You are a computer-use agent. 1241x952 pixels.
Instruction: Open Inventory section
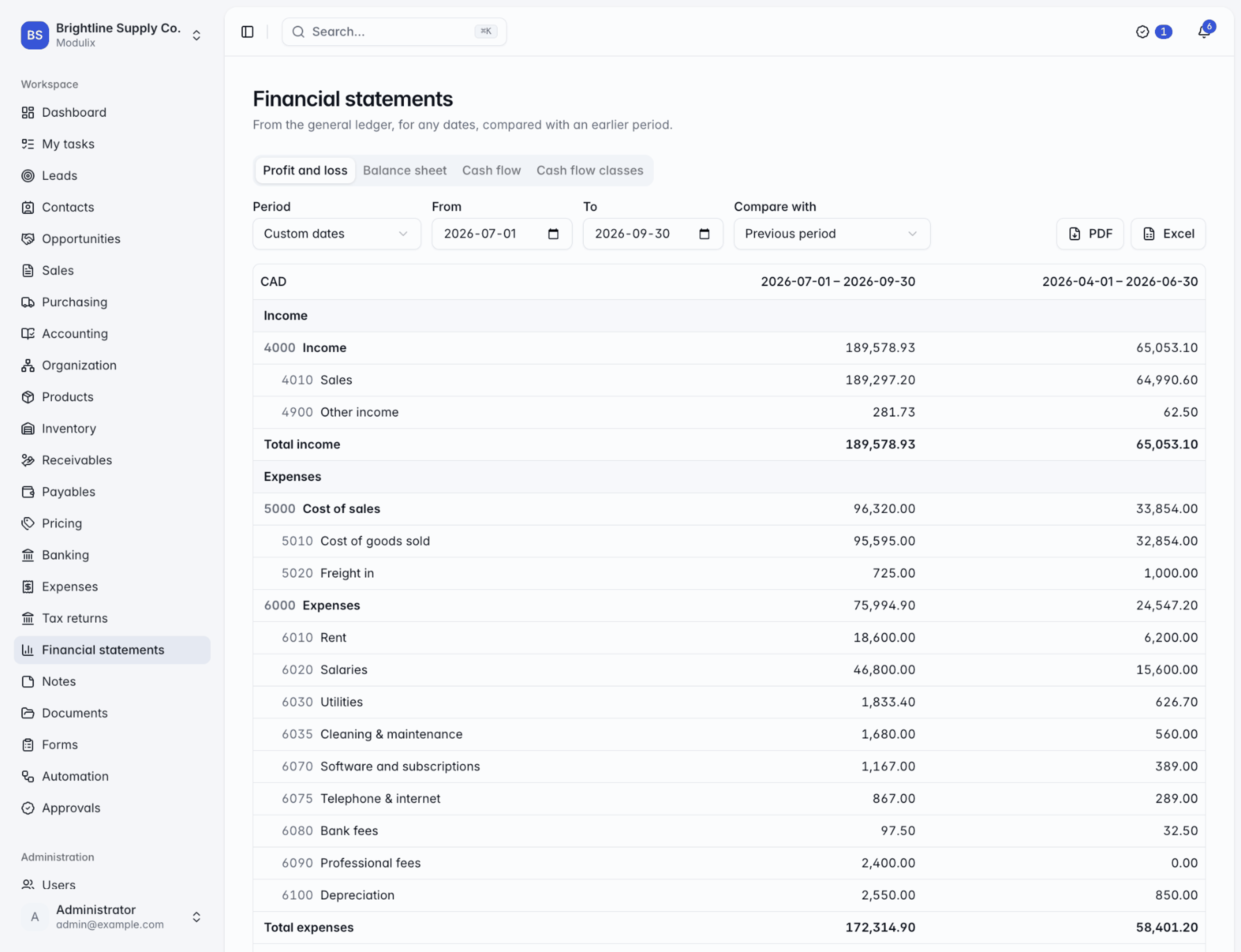(112, 428)
